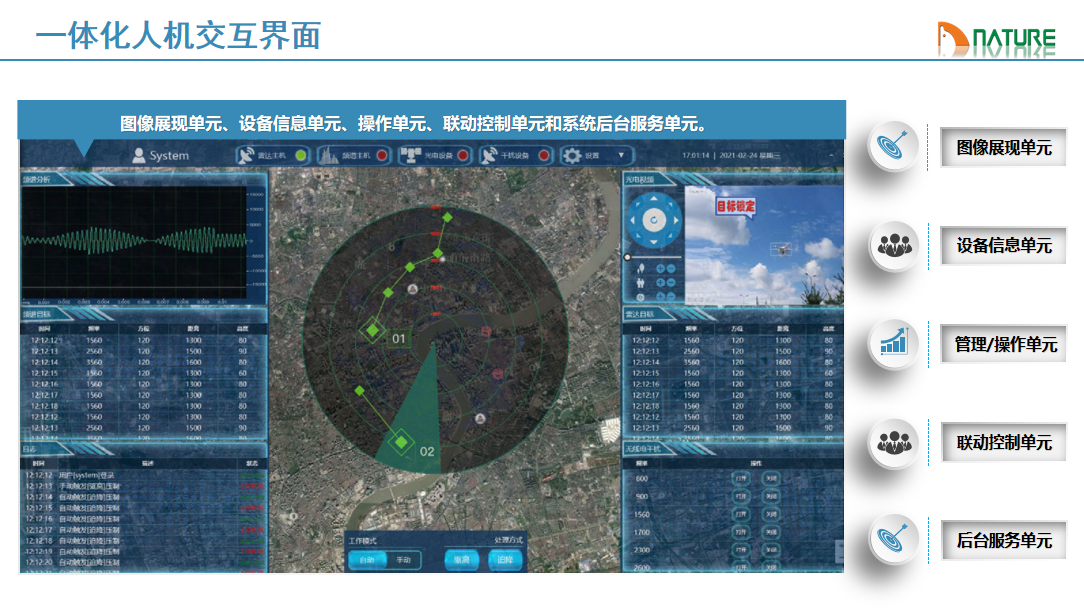This screenshot has width=1084, height=608.
Task: Turn off 1560 frequency jammer (关闭)
Action: coord(771,514)
